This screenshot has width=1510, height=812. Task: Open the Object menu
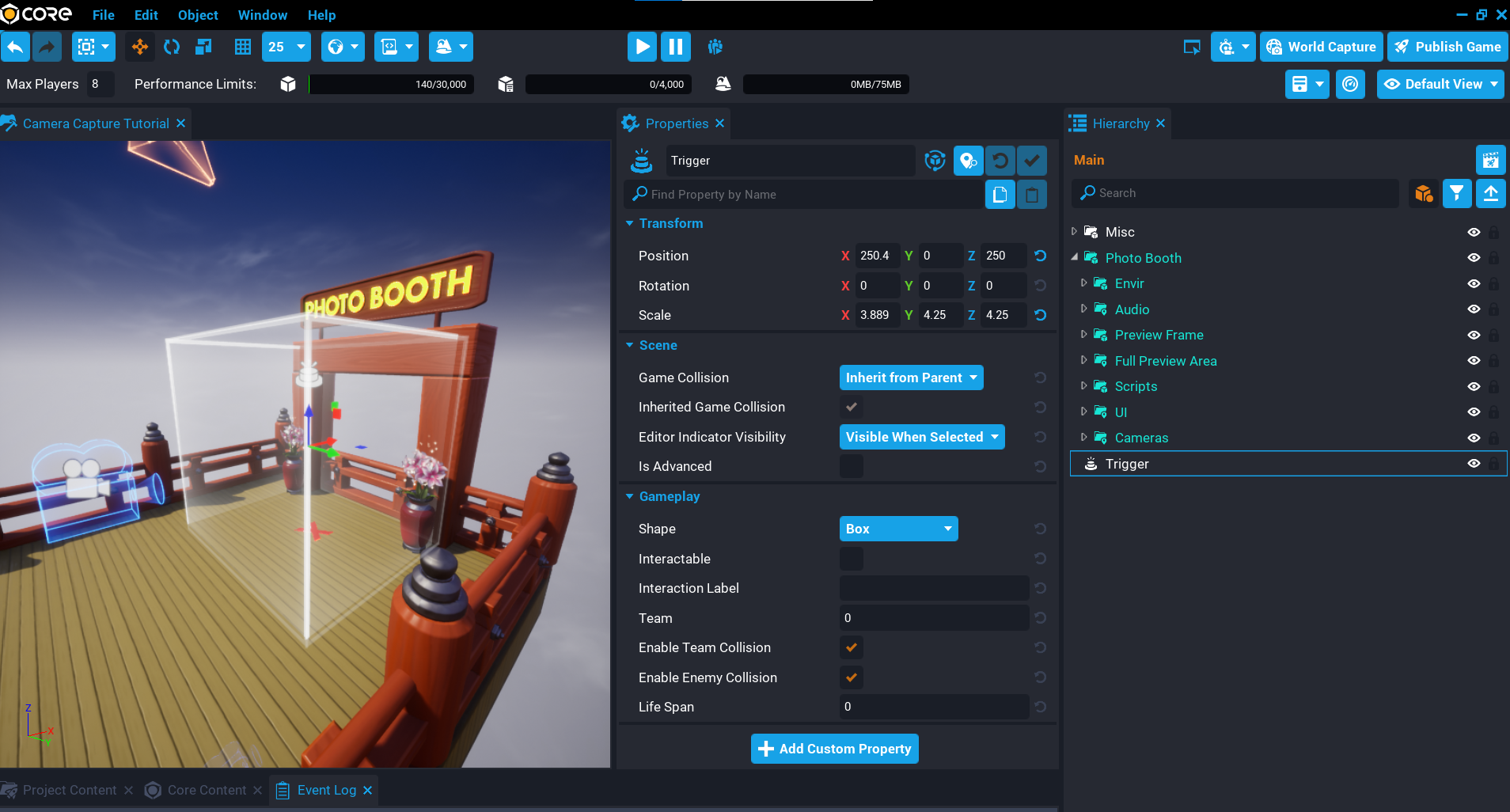tap(198, 15)
